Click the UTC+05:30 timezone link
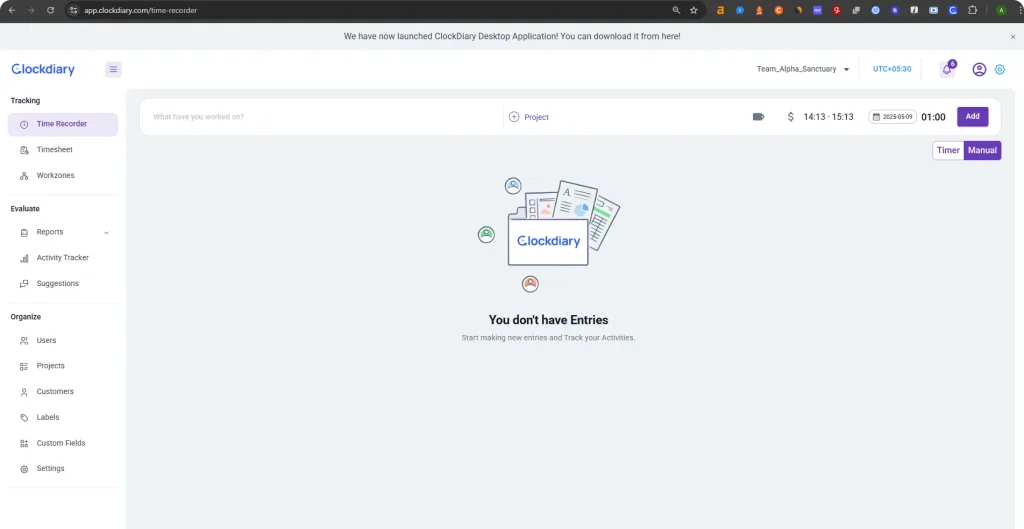This screenshot has height=529, width=1024. [x=891, y=69]
